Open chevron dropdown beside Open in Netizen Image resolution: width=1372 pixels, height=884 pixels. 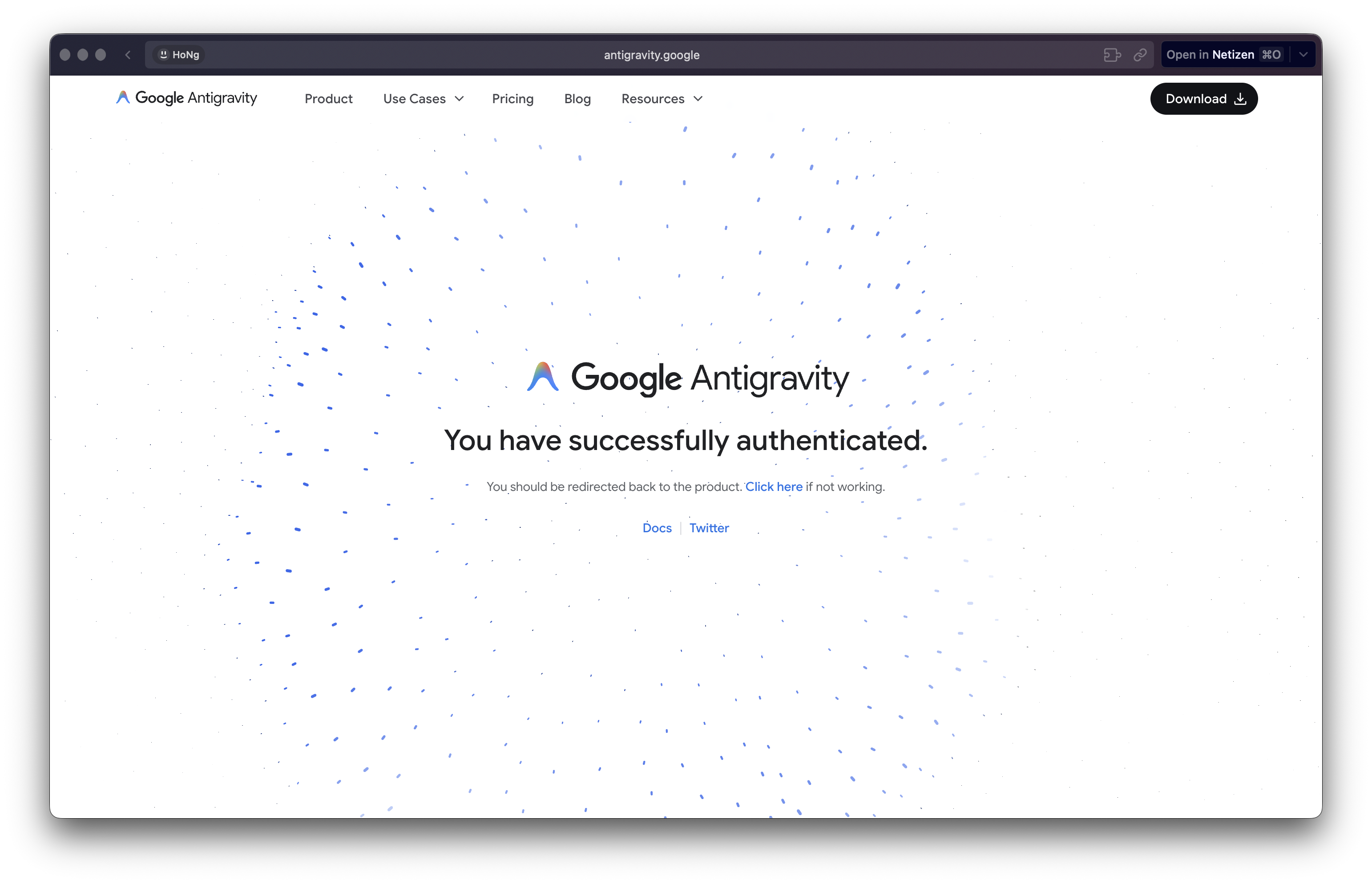pos(1303,55)
